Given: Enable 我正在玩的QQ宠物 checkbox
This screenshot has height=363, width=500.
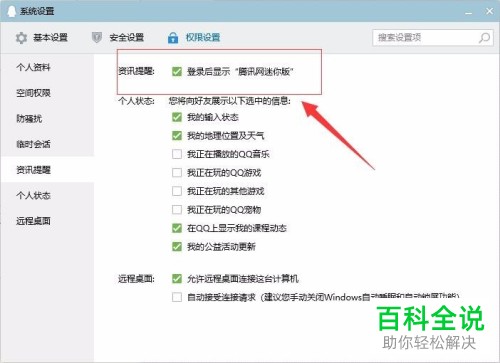Looking at the screenshot, I should [177, 210].
